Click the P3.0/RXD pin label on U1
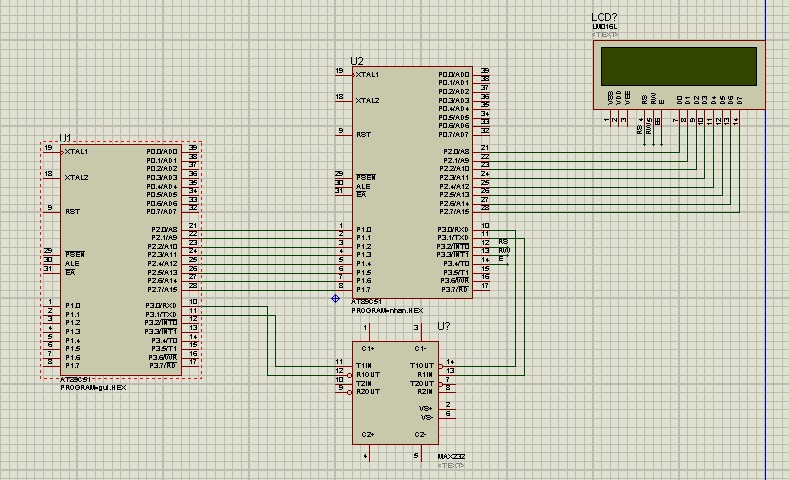The width and height of the screenshot is (789, 480). (x=161, y=305)
